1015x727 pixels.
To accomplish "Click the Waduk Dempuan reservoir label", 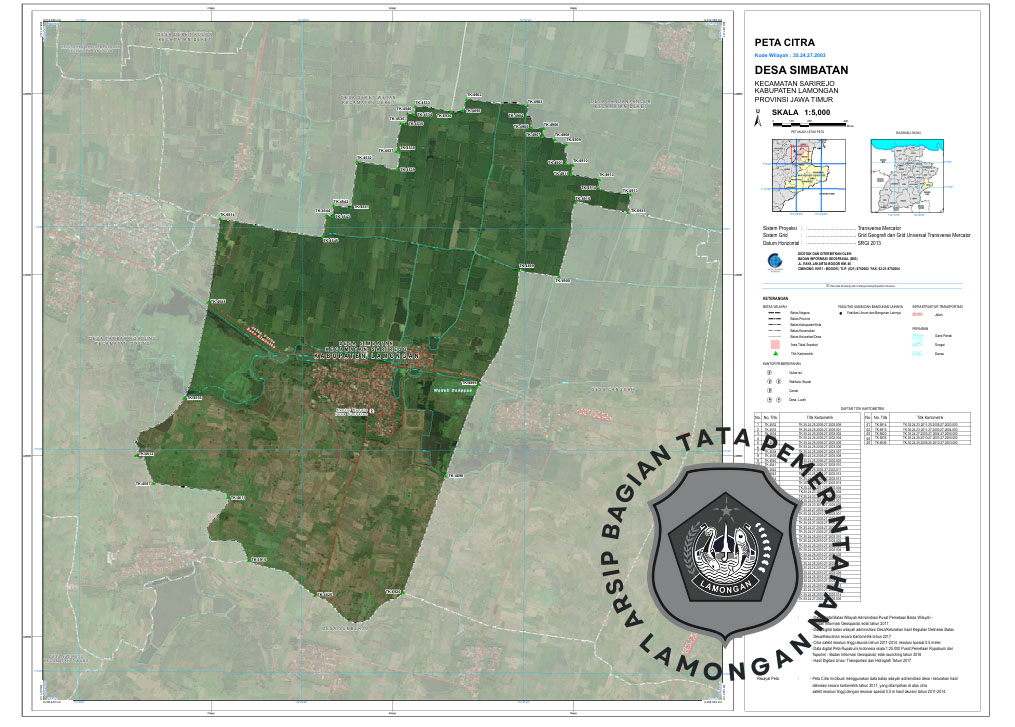I will (x=452, y=391).
